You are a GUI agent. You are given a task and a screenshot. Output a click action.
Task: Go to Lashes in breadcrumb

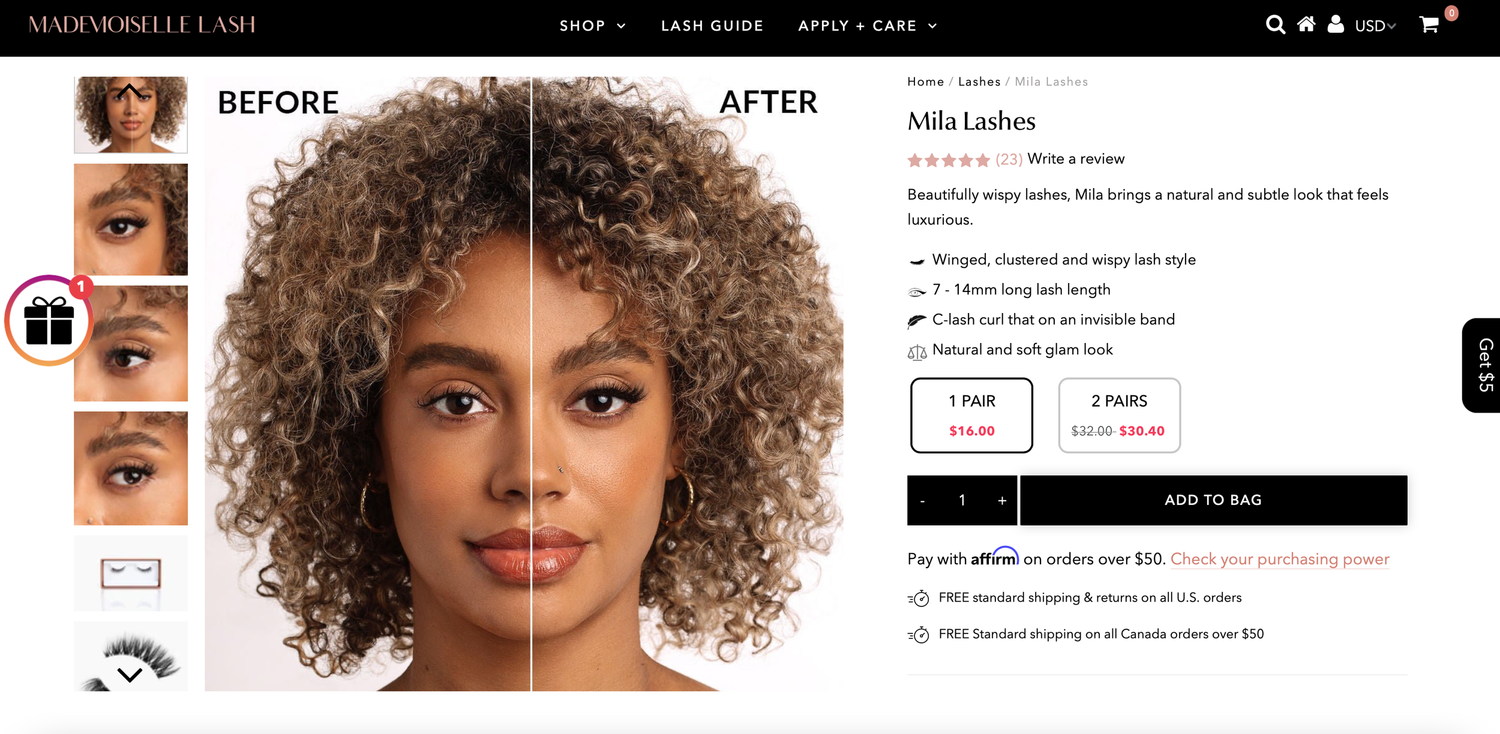coord(979,82)
